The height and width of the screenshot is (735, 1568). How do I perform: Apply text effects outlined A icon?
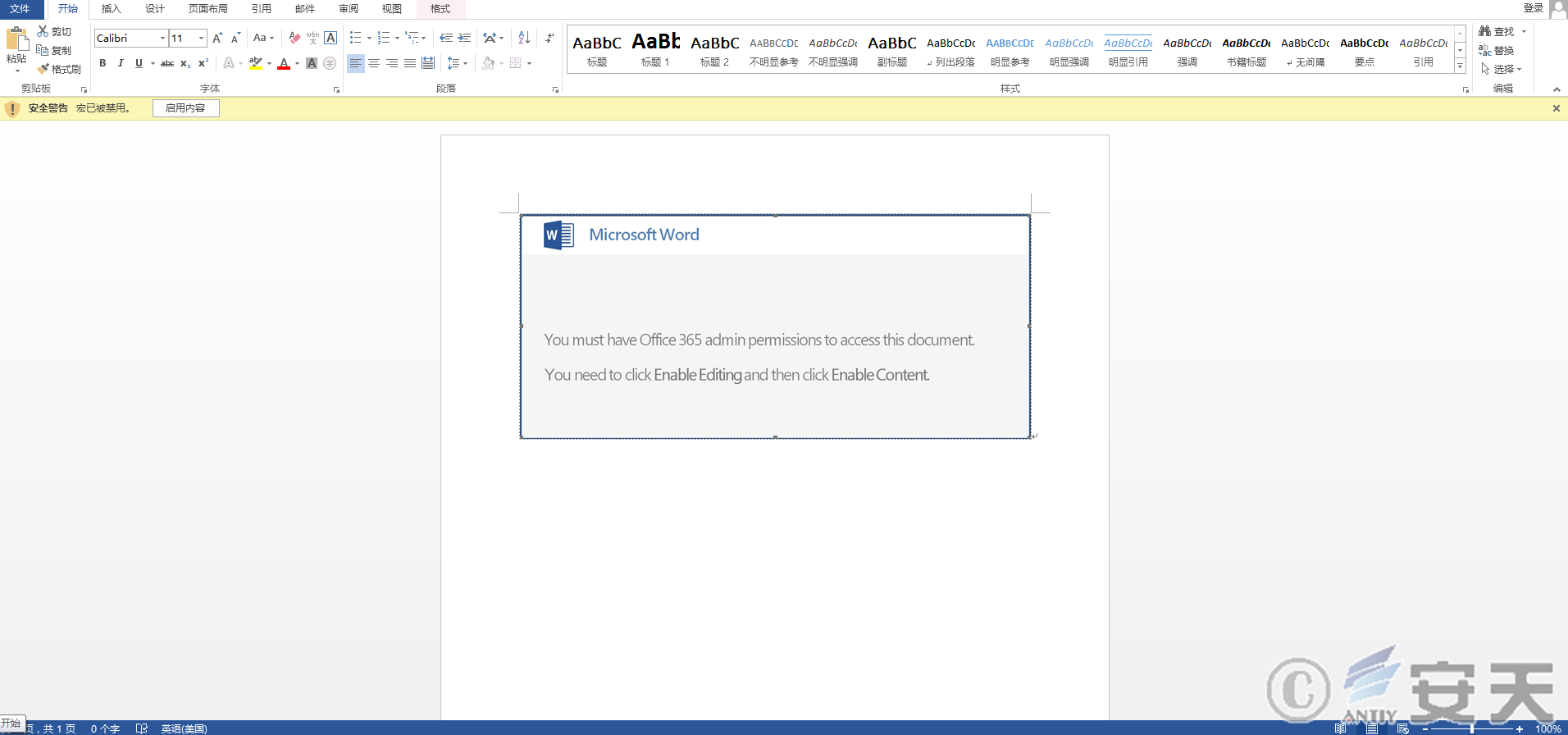click(x=229, y=63)
